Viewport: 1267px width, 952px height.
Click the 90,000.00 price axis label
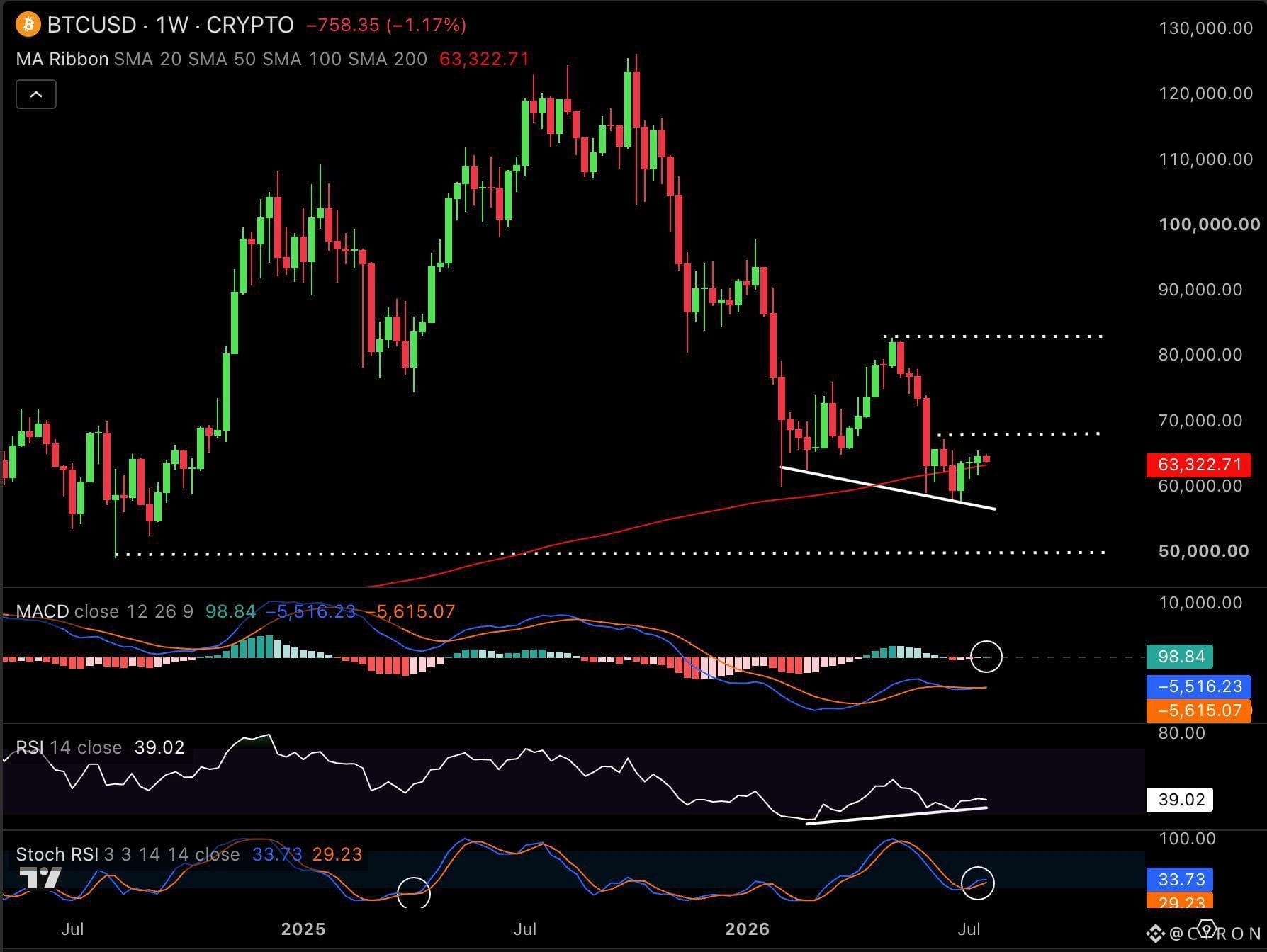point(1201,290)
